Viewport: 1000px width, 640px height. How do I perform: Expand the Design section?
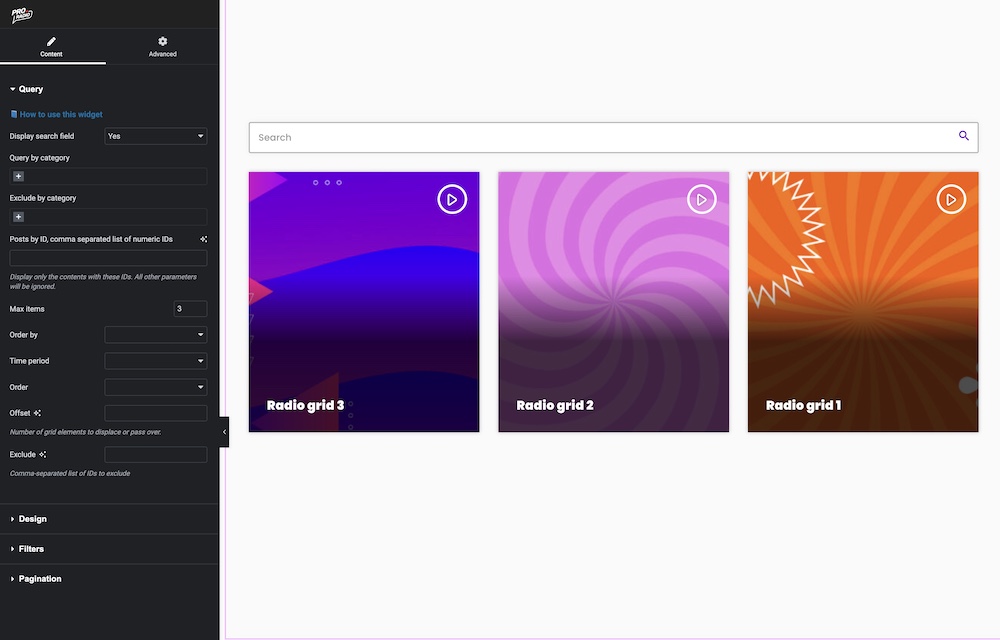coord(32,519)
